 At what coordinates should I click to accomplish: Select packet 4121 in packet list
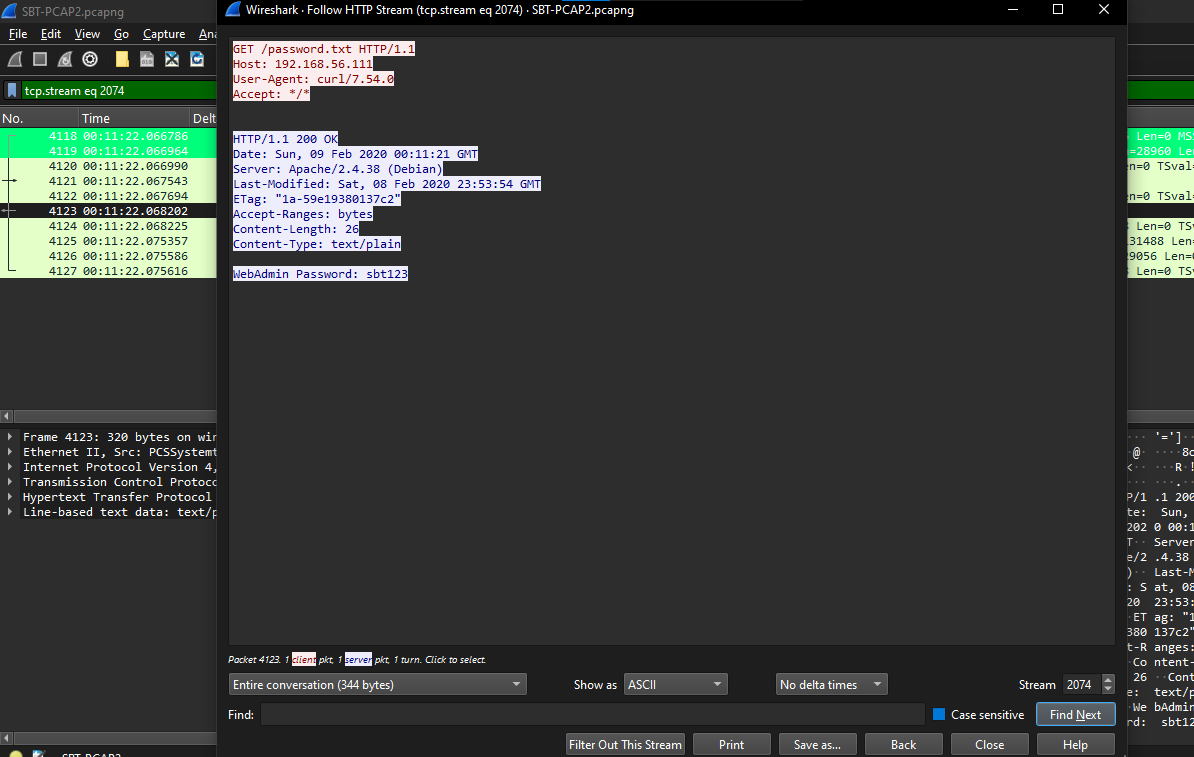(108, 180)
